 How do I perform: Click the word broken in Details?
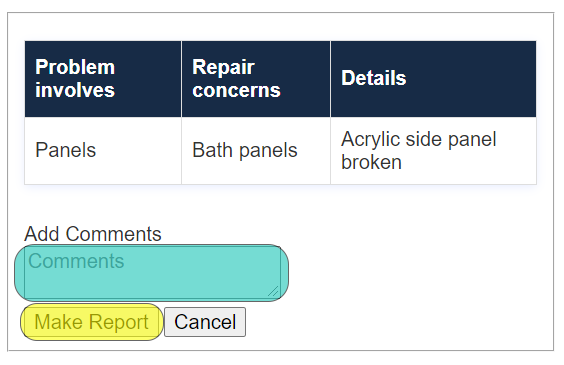pyautogui.click(x=371, y=162)
